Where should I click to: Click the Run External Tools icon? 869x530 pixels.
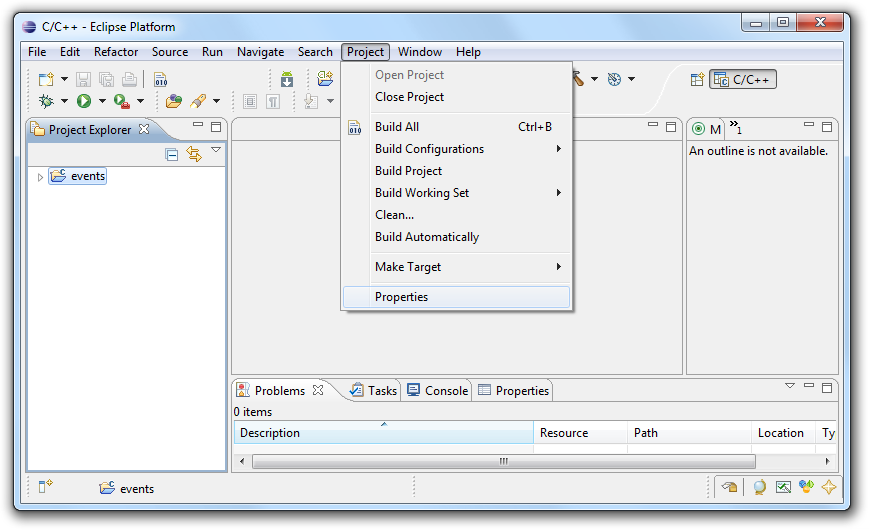click(x=121, y=101)
